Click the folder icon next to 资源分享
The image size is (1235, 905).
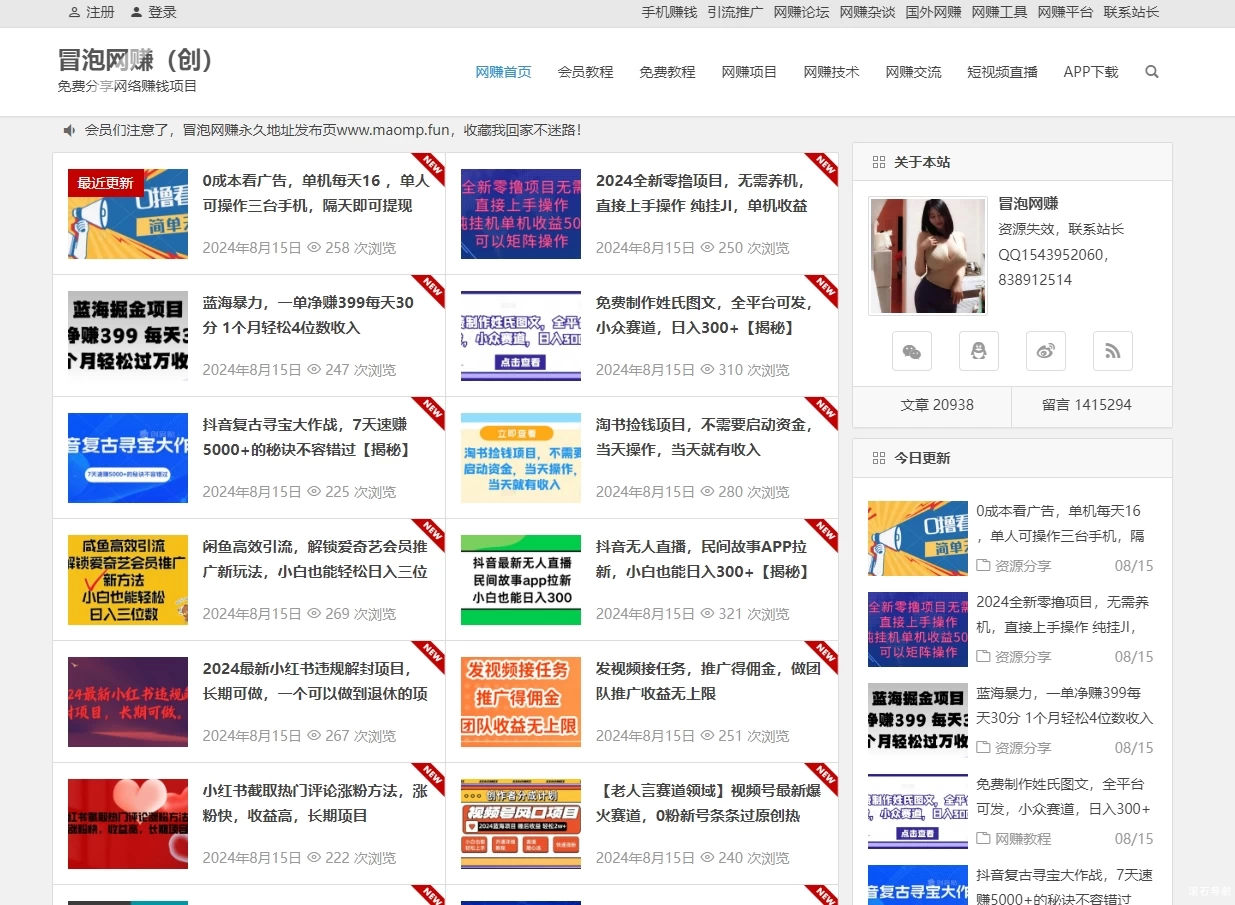tap(983, 565)
